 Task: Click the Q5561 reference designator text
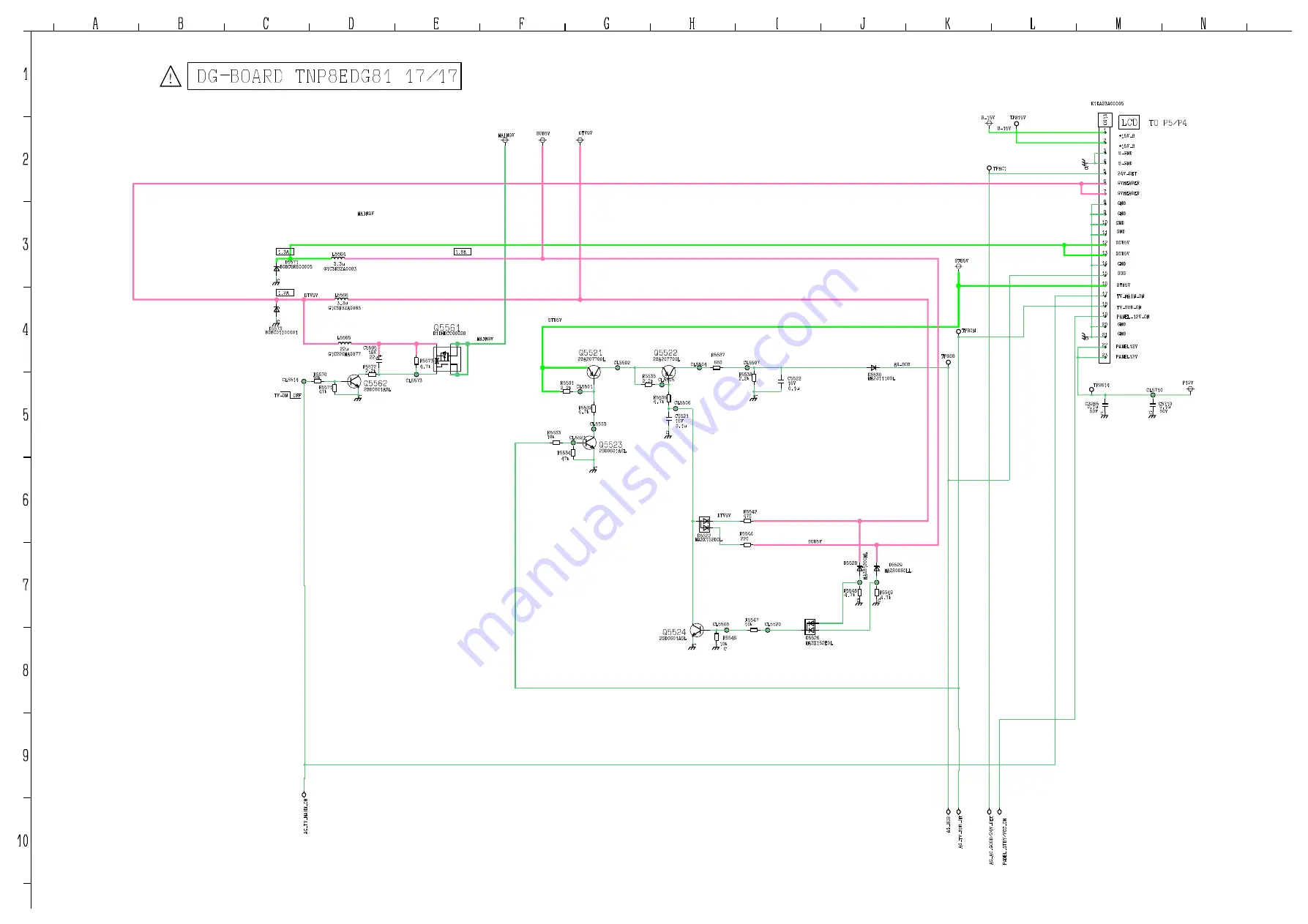446,328
